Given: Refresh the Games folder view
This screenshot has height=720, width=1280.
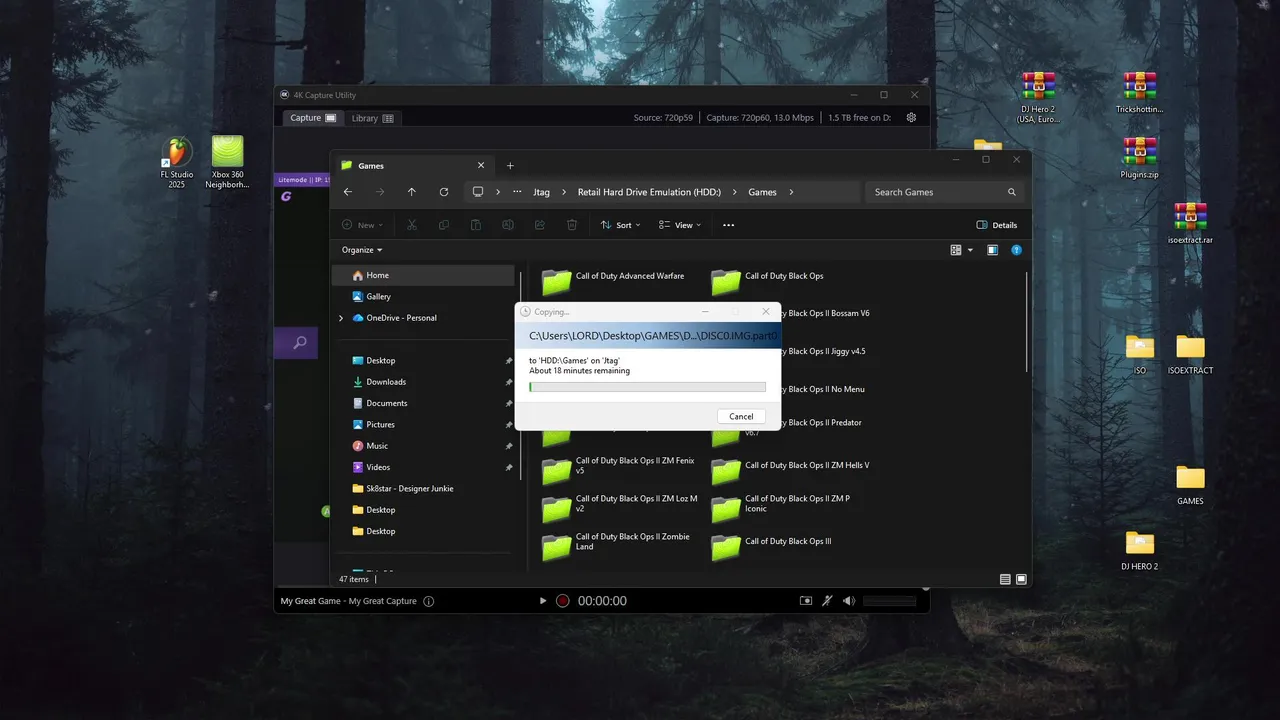Looking at the screenshot, I should [x=444, y=192].
